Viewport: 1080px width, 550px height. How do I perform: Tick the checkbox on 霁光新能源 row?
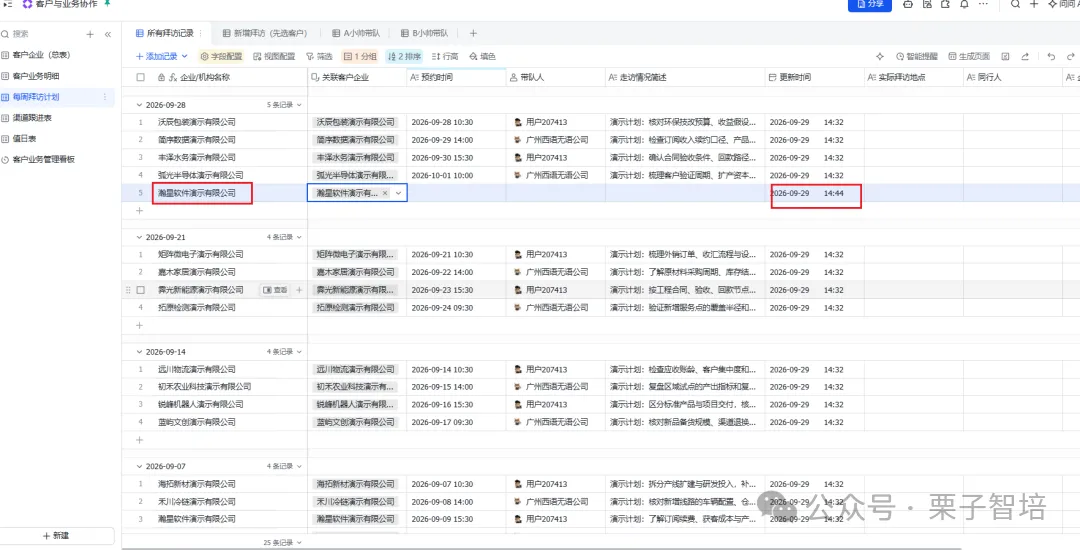pyautogui.click(x=141, y=290)
